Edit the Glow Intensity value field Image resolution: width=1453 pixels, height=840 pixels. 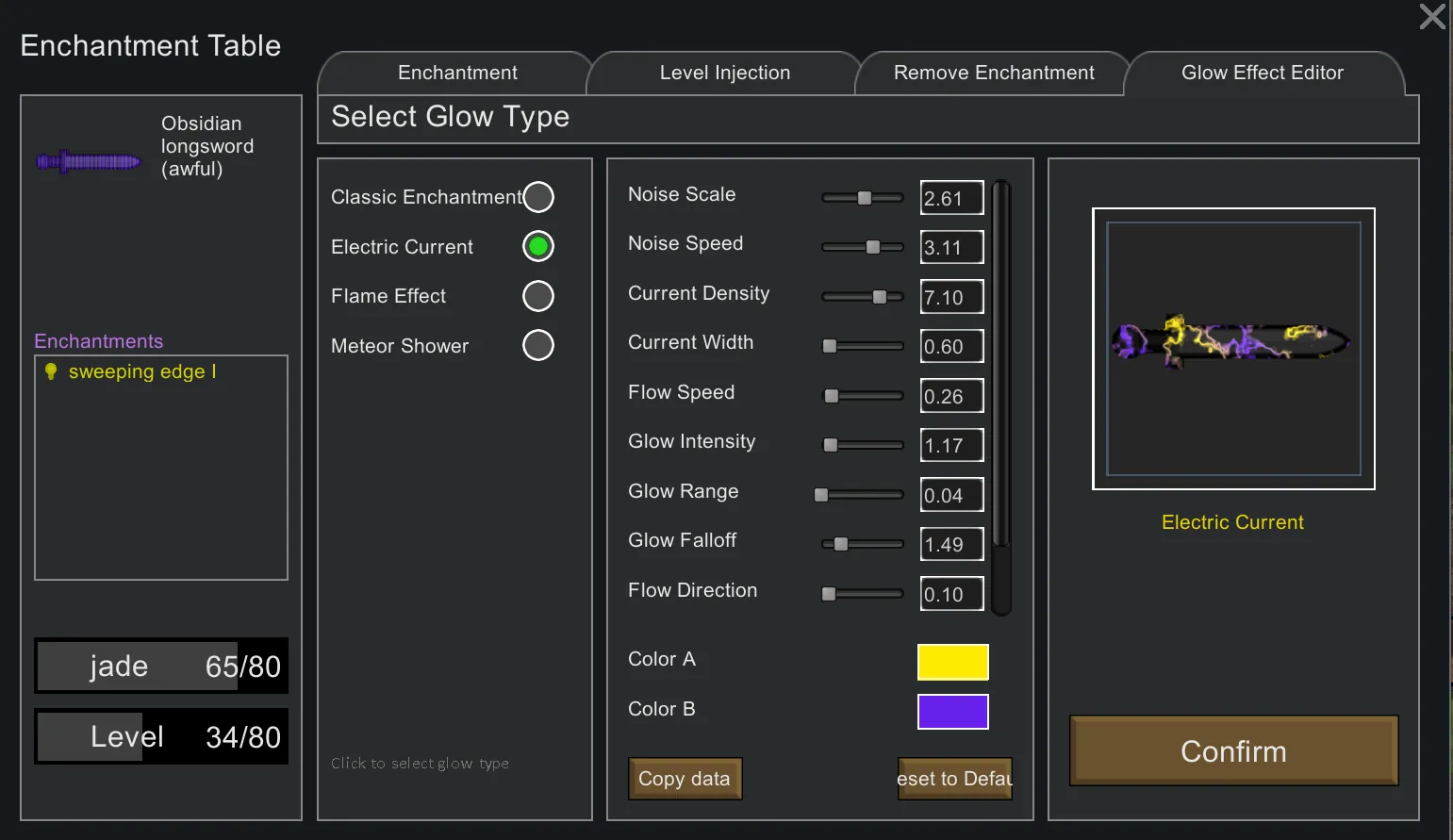(x=951, y=445)
